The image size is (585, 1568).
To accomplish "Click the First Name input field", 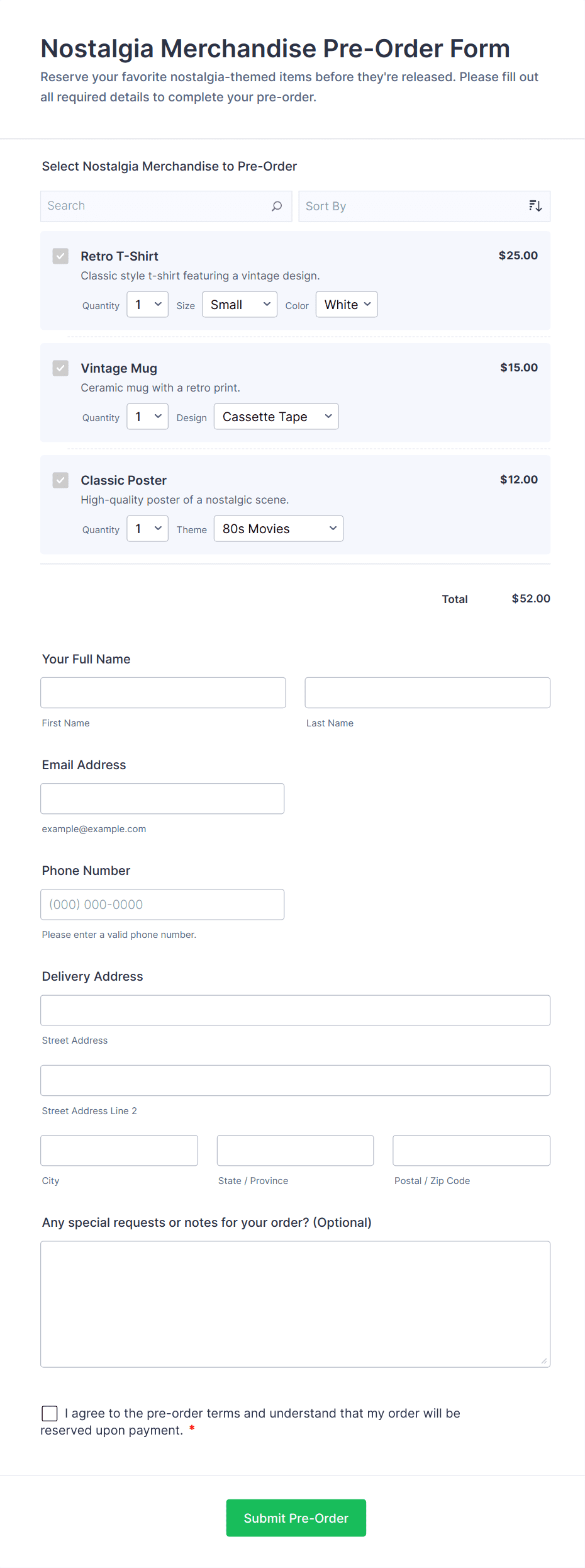I will tap(163, 692).
